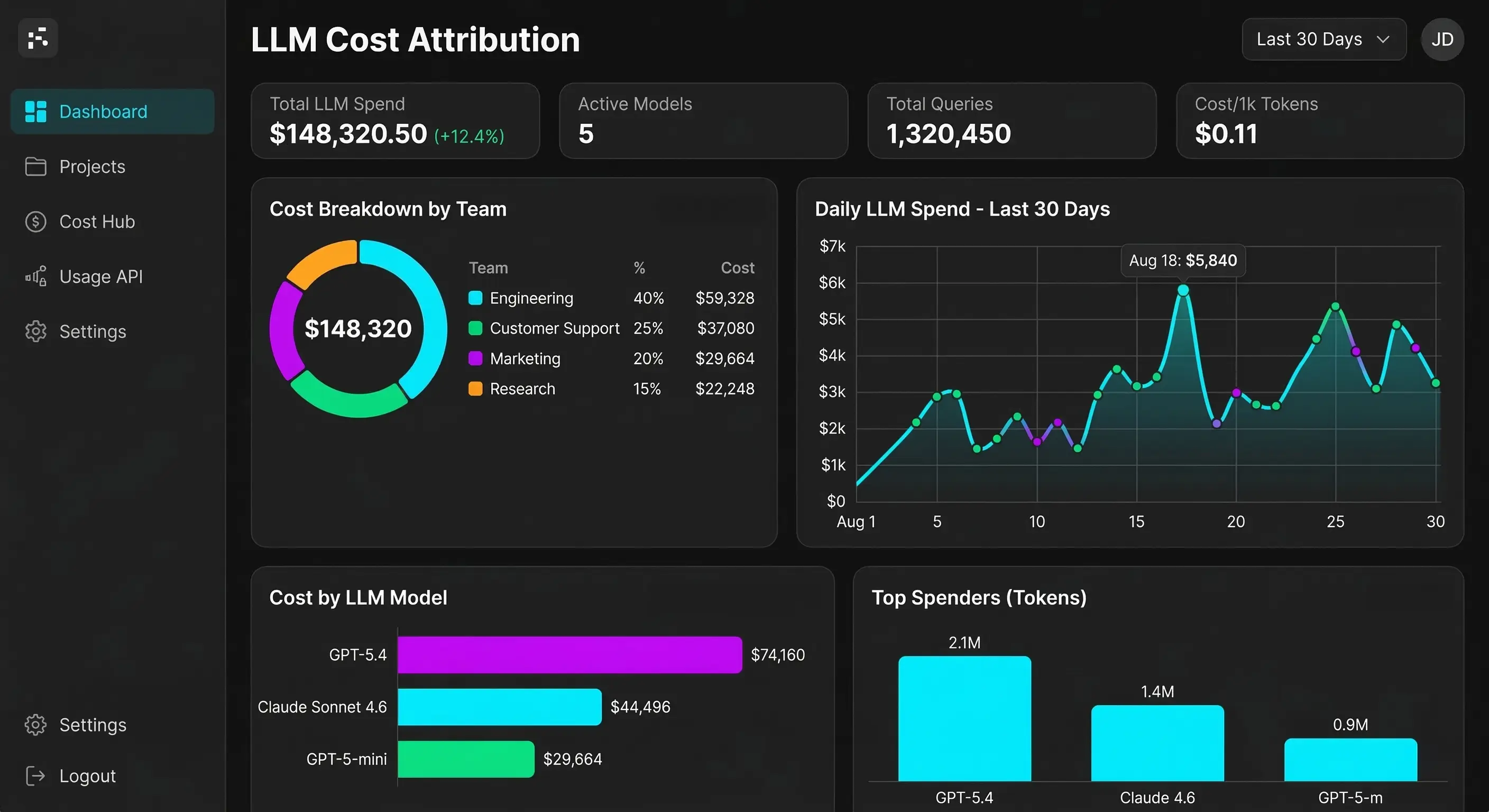Click the Settings gear icon in sidebar

36,331
